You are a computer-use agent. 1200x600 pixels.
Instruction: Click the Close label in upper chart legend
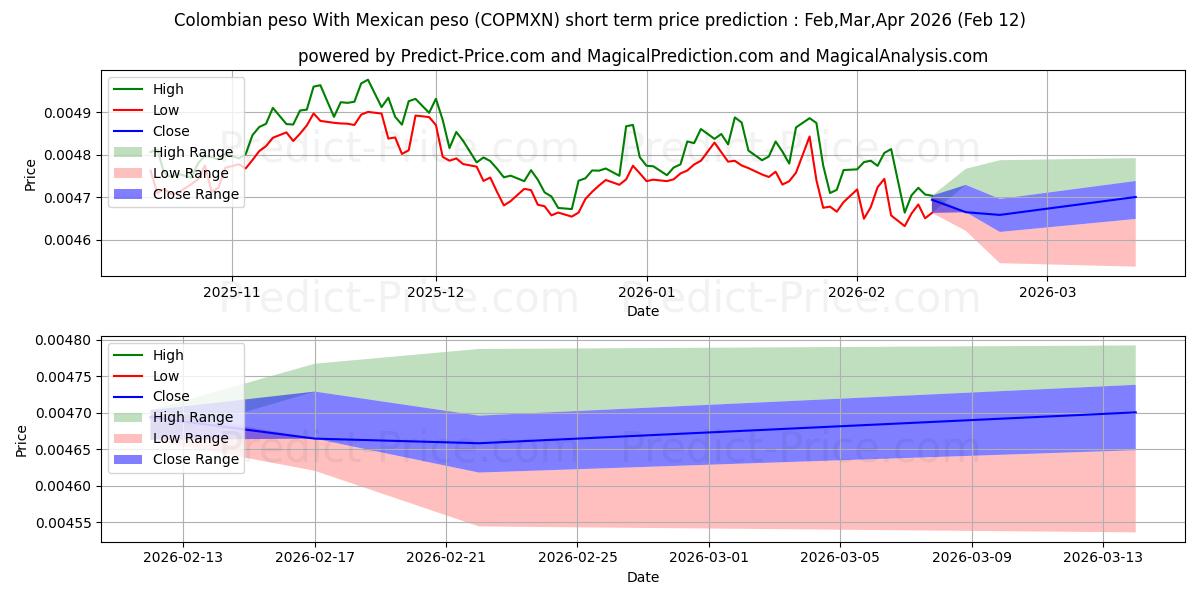[x=171, y=131]
